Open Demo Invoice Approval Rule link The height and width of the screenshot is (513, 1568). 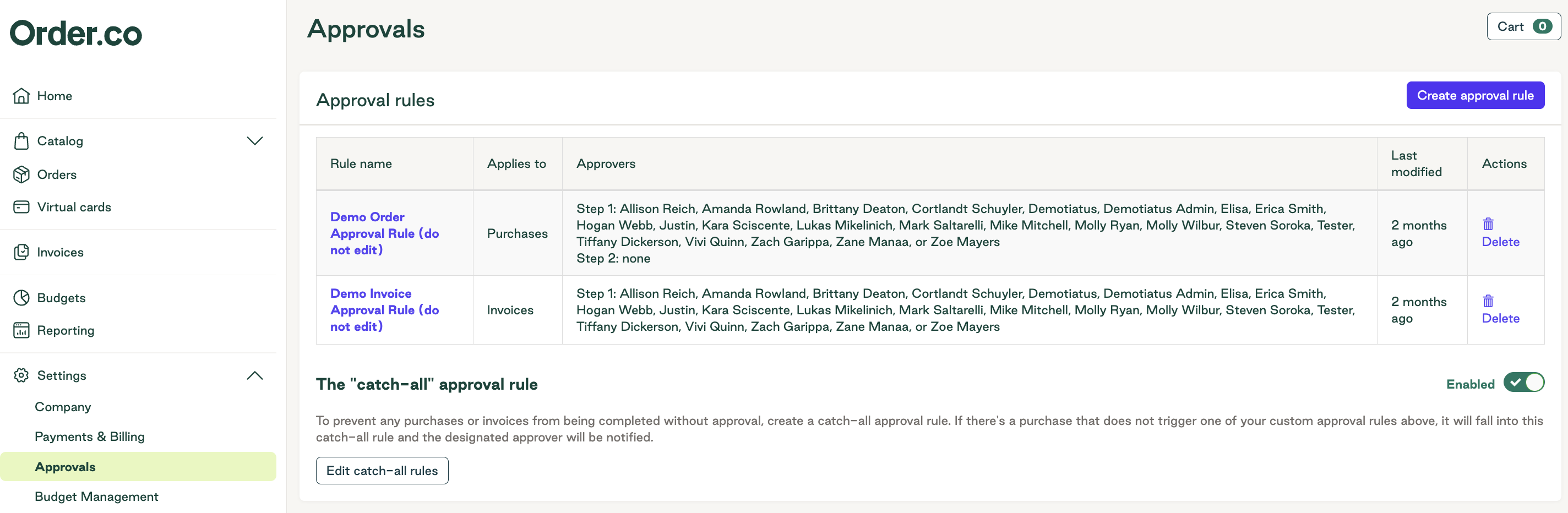point(384,310)
